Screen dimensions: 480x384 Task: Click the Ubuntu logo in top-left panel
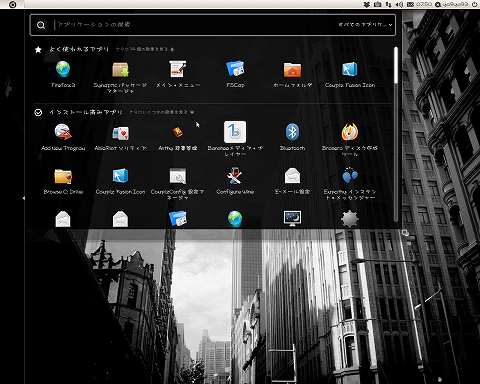pos(12,4)
